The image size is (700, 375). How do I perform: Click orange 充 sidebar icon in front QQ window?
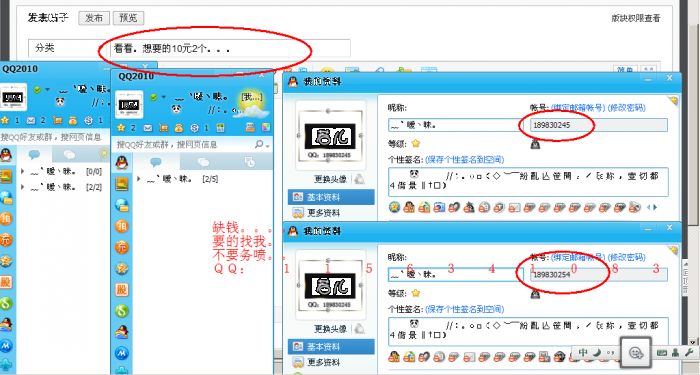point(121,247)
